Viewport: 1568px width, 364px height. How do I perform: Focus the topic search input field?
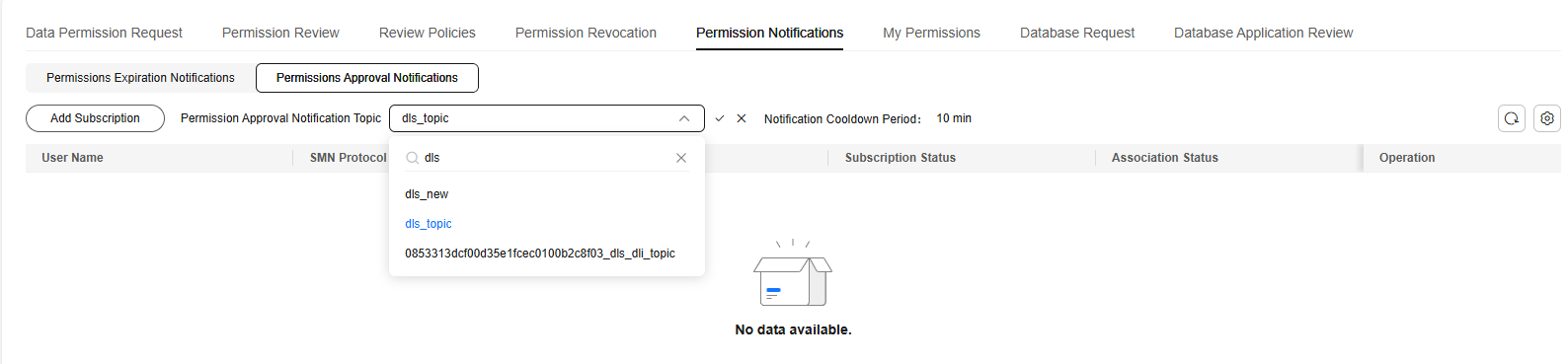click(x=546, y=158)
